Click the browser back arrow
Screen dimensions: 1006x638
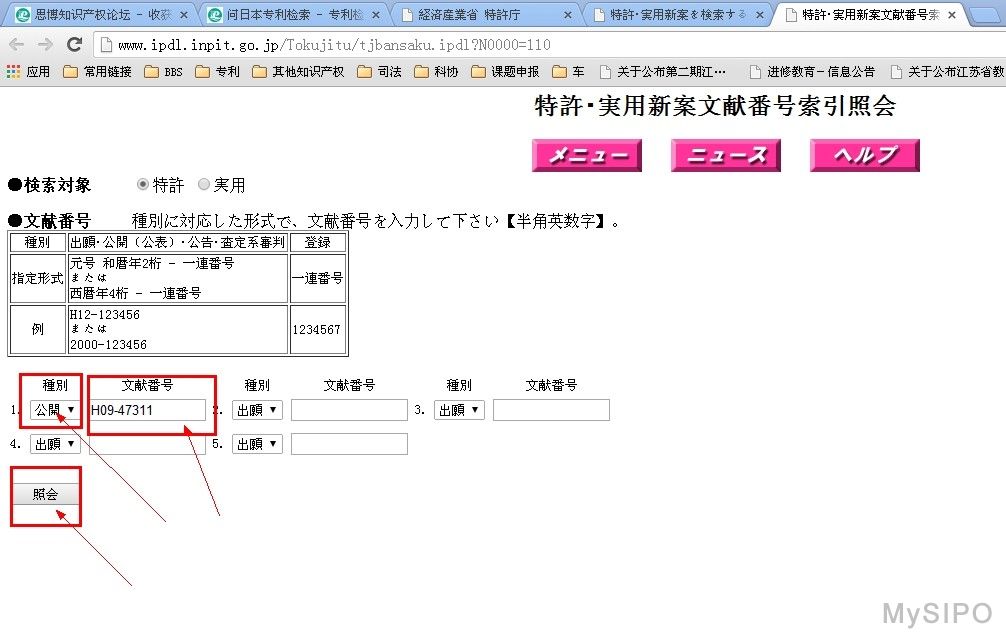pyautogui.click(x=17, y=45)
